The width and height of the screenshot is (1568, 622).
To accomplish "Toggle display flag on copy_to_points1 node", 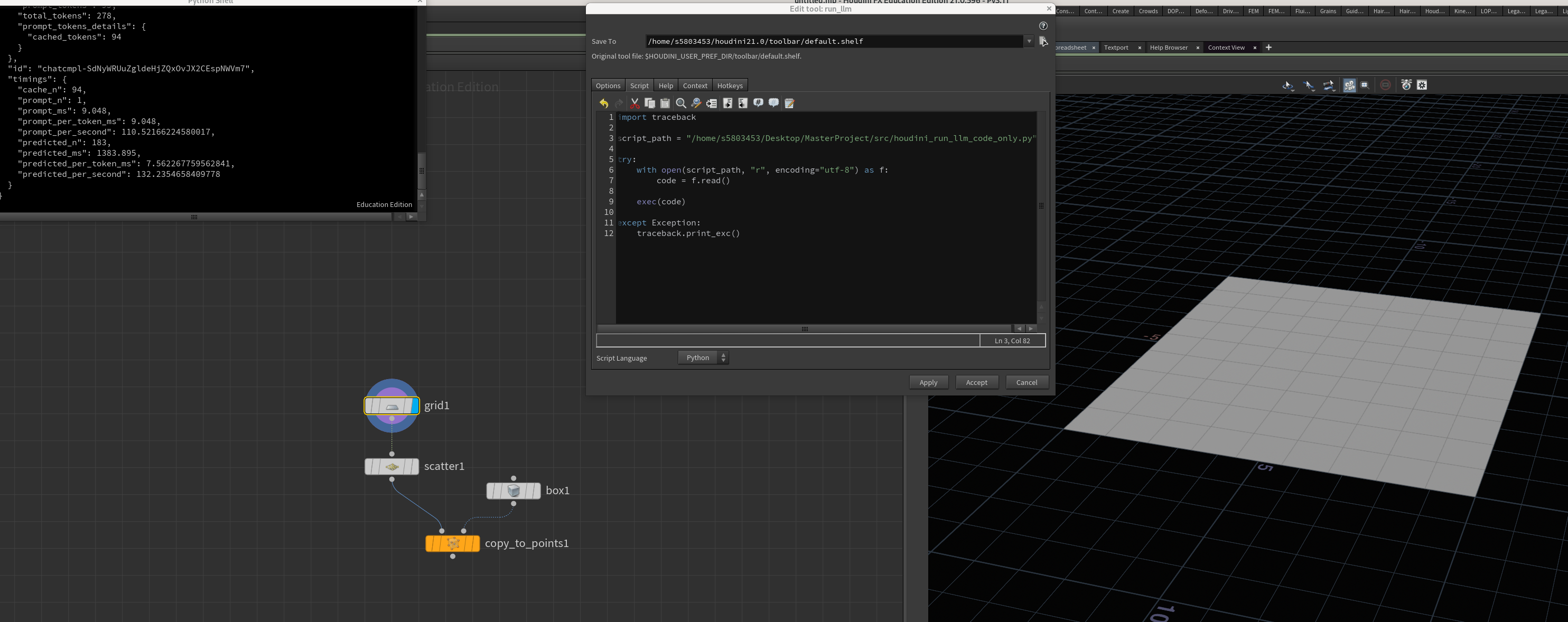I will pyautogui.click(x=476, y=543).
